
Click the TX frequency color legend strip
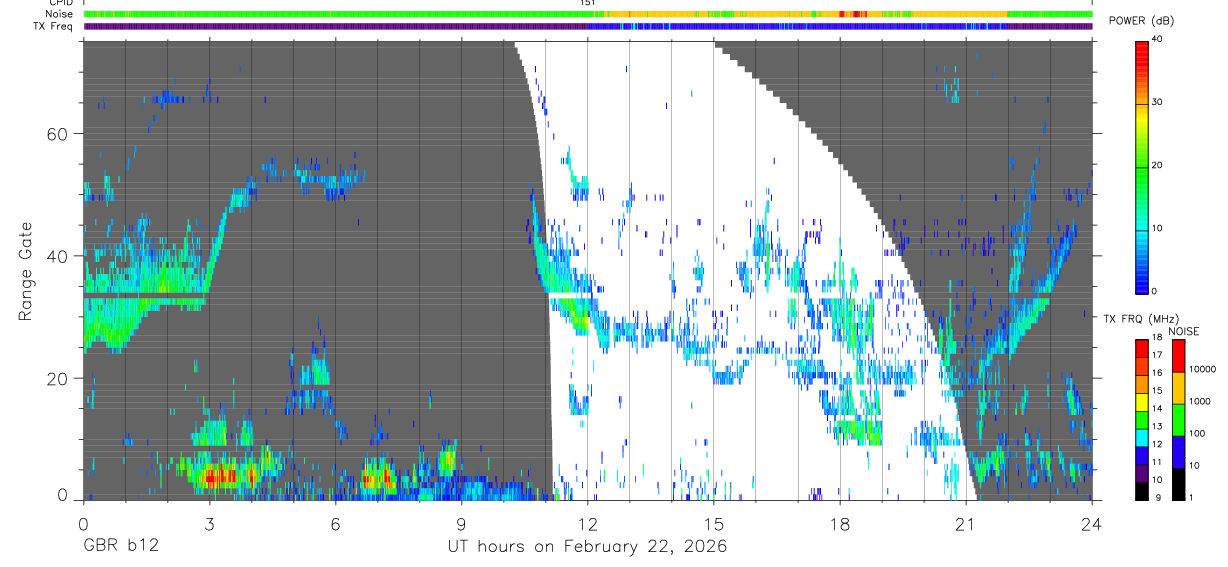pos(1142,420)
